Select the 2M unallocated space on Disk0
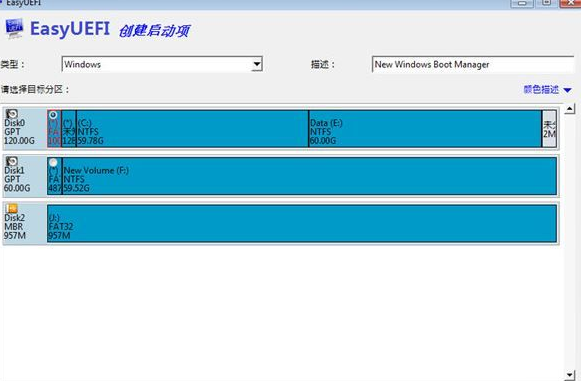Screen dimensions: 581x381 tap(550, 129)
